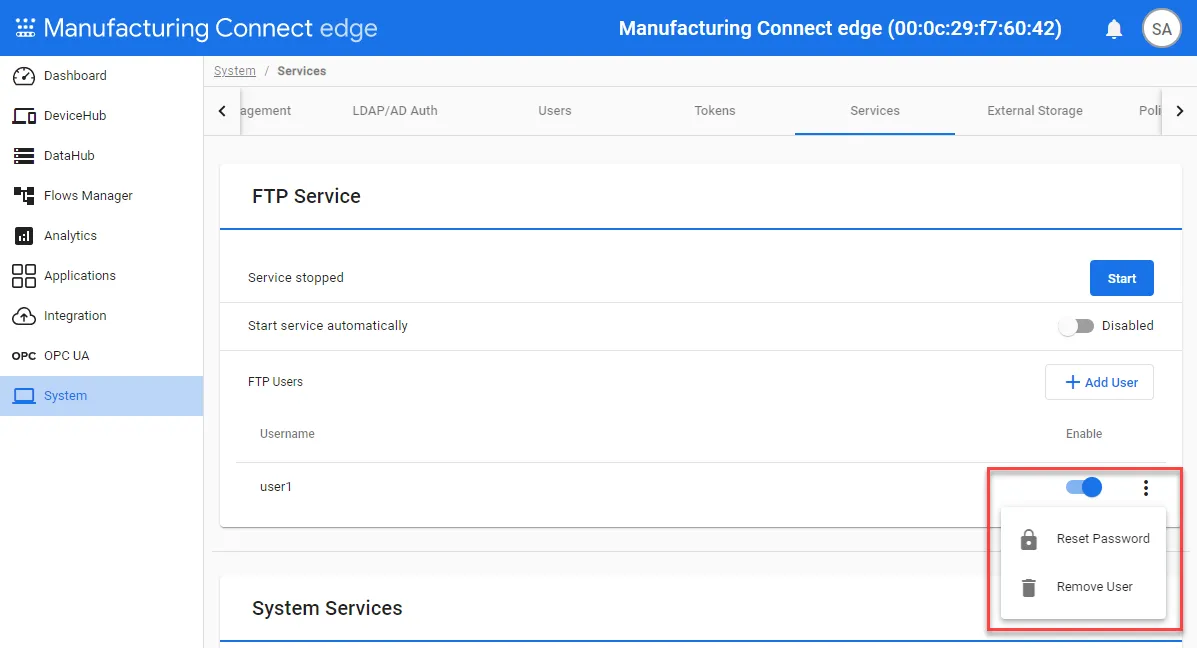The image size is (1197, 648).
Task: Open the External Storage tab
Action: pos(1034,111)
